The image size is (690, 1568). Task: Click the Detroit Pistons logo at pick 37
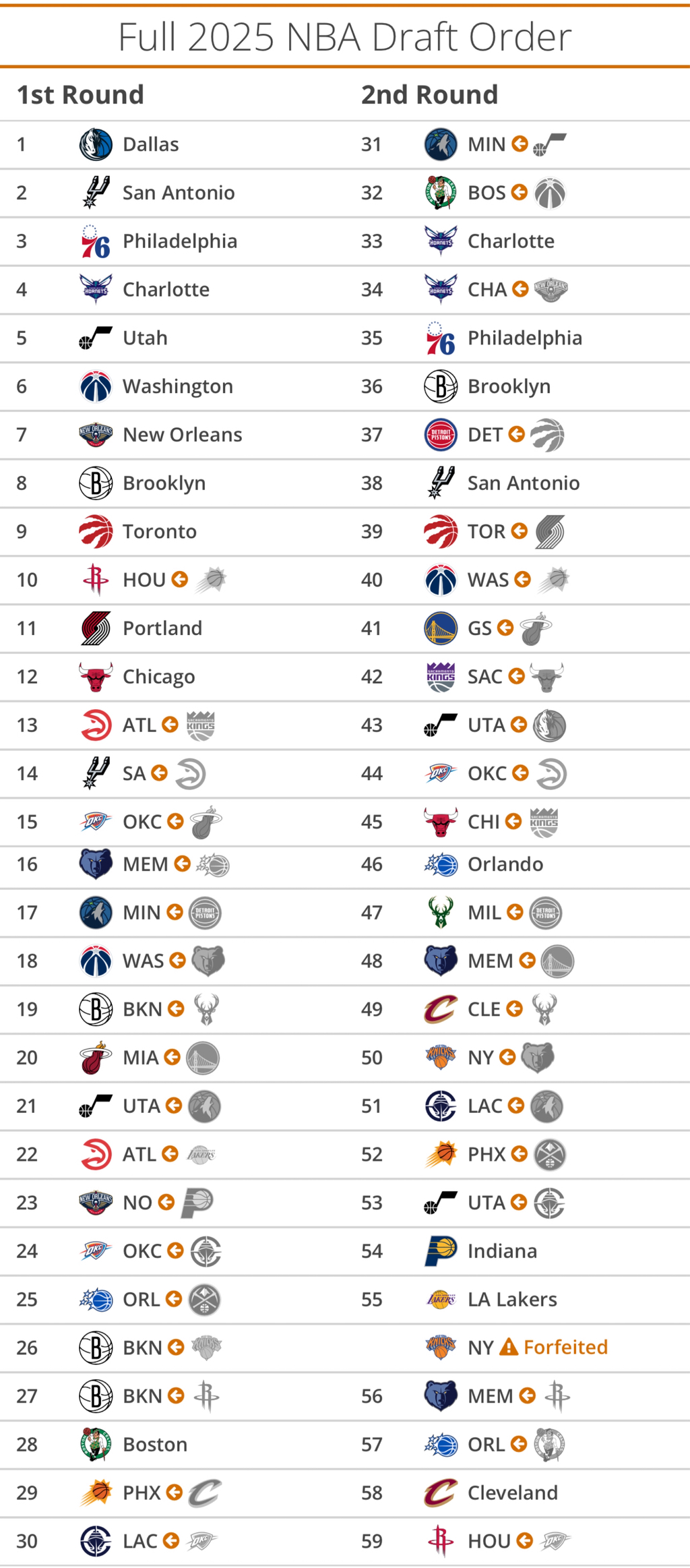coord(441,435)
